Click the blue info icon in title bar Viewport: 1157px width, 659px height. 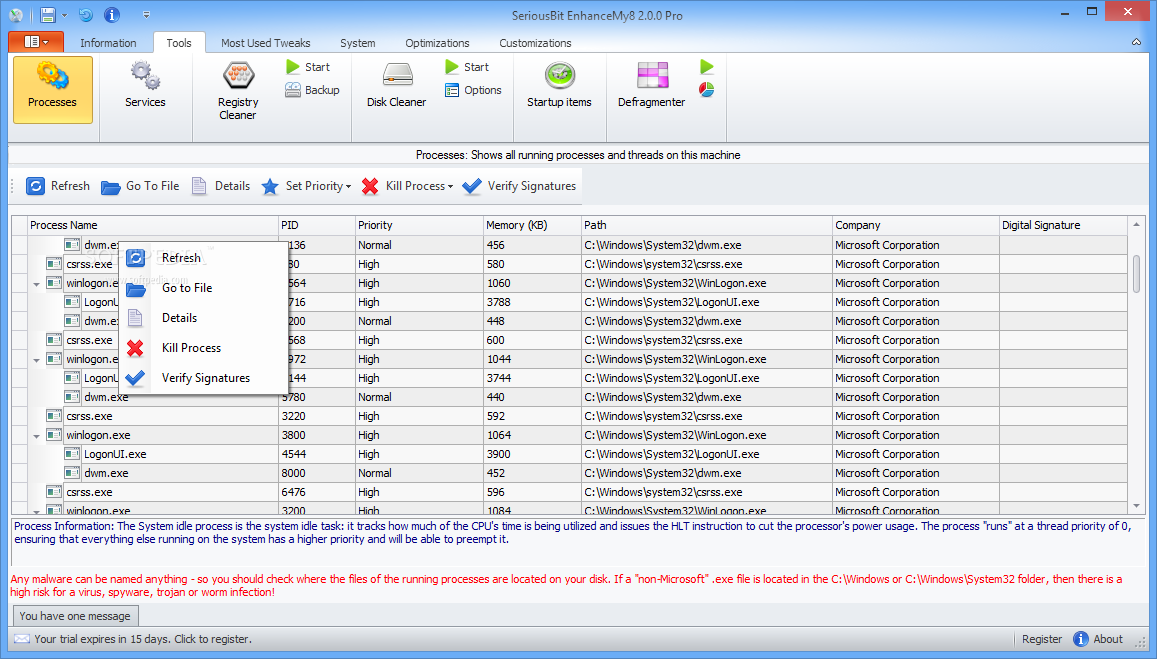tap(111, 15)
